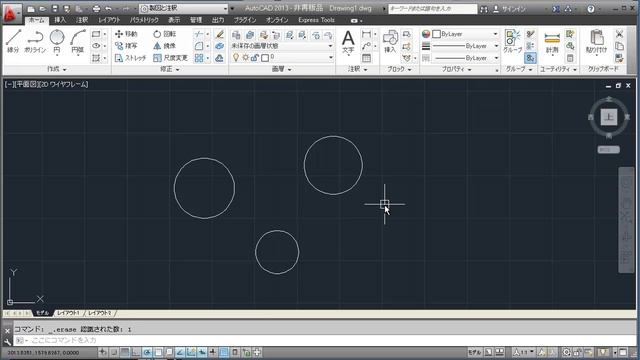Click the Paste (貼り付け) icon
640x360 pixels.
tap(597, 42)
